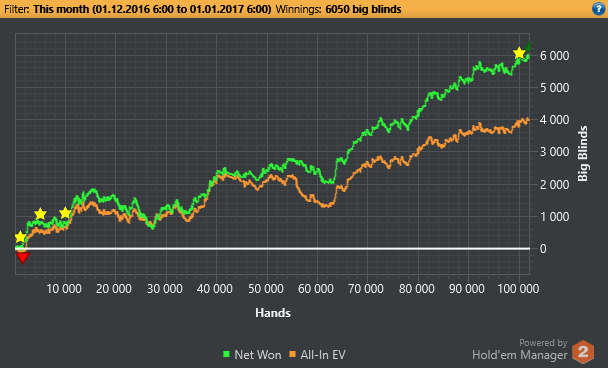Viewport: 608px width, 368px height.
Task: Click the '100 000' x-axis label
Action: click(519, 289)
